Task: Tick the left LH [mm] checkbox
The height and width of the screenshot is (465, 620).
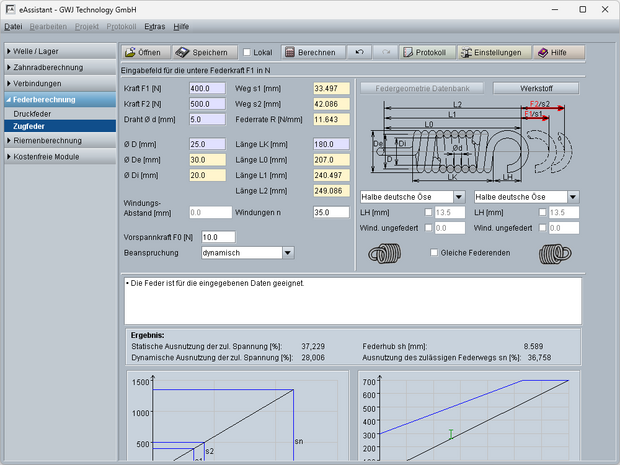Action: pos(429,212)
